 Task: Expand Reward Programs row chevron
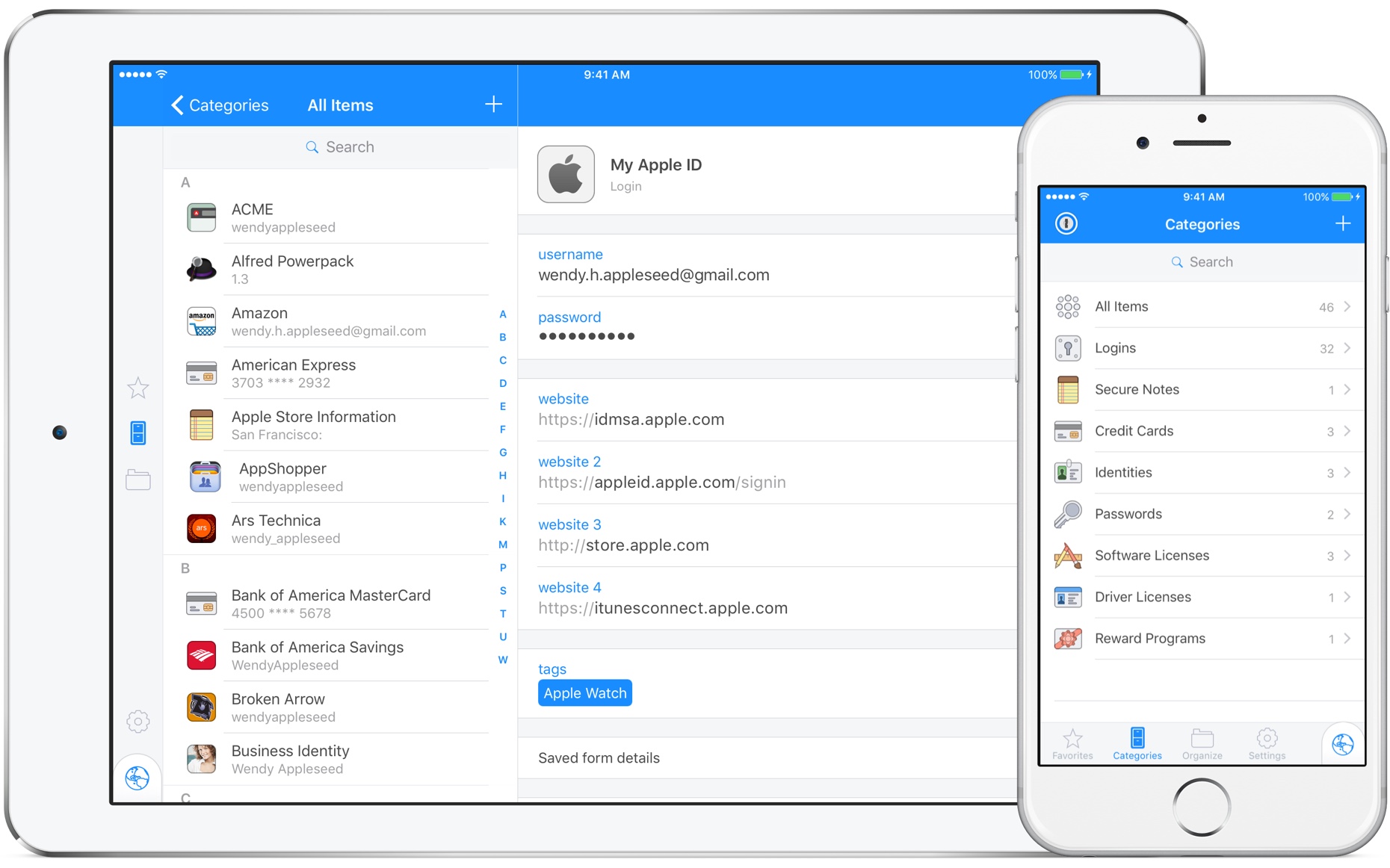(x=1347, y=638)
